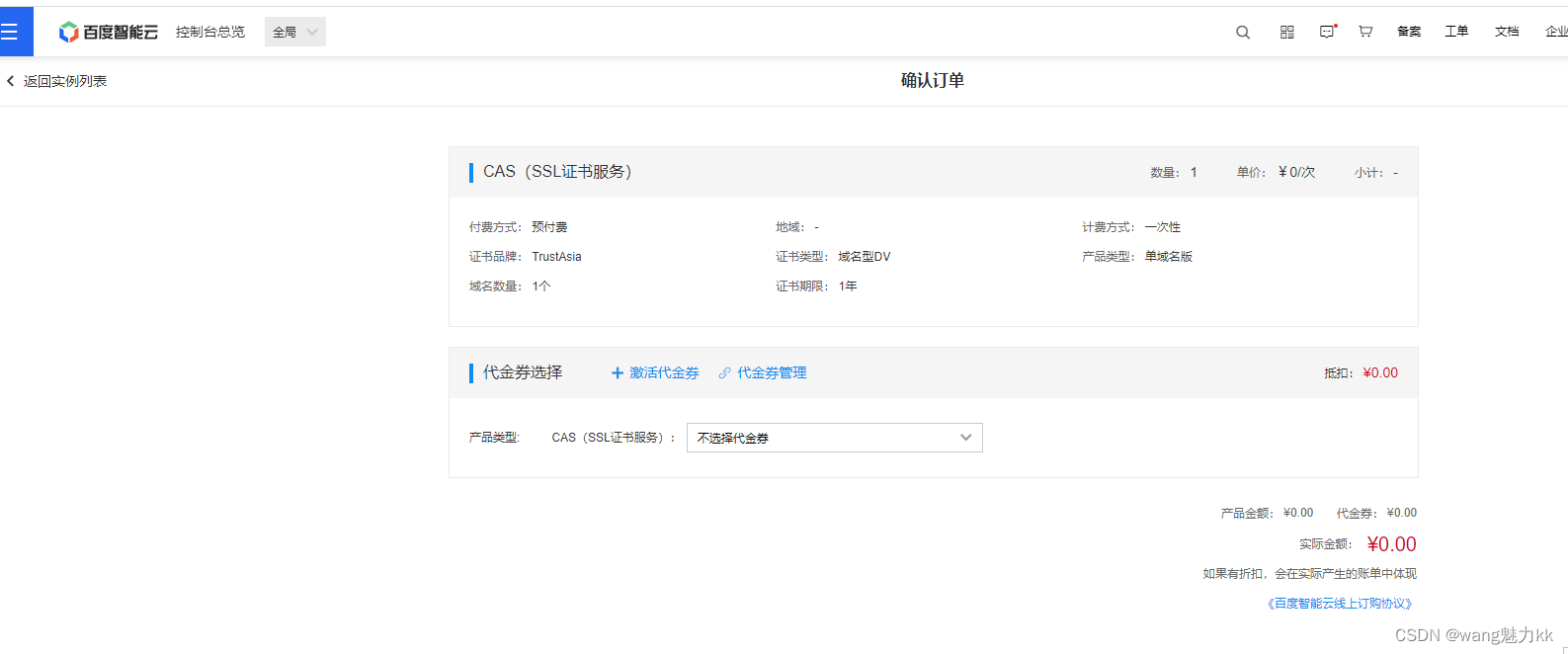Viewport: 1568px width, 654px height.
Task: Open the search magnifier icon
Action: [x=1243, y=32]
